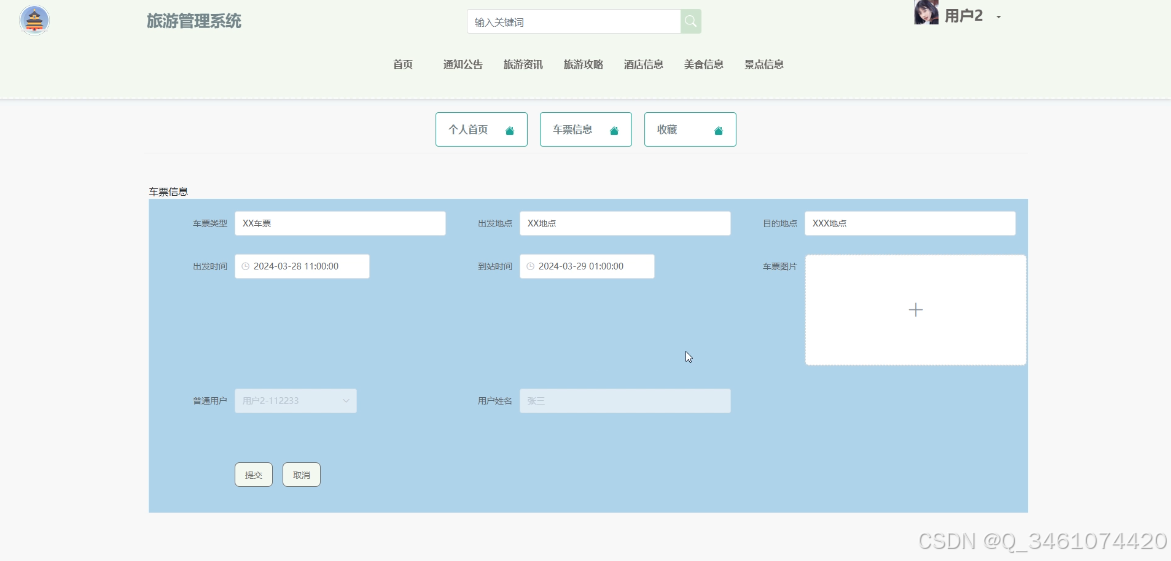Image resolution: width=1171 pixels, height=561 pixels.
Task: Open the 景点信息 menu item
Action: point(764,64)
